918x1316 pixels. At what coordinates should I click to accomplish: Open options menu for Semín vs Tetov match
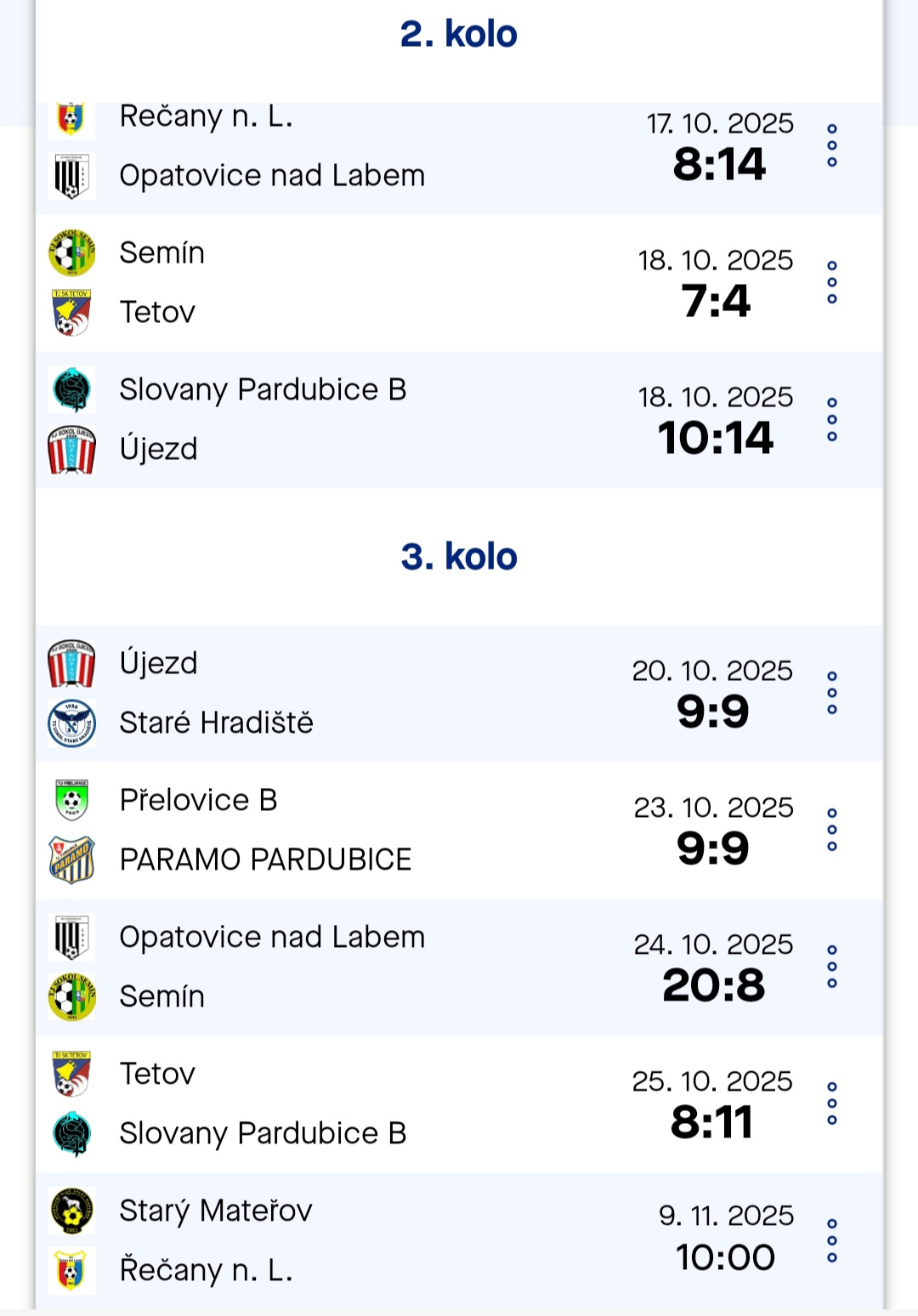click(831, 283)
